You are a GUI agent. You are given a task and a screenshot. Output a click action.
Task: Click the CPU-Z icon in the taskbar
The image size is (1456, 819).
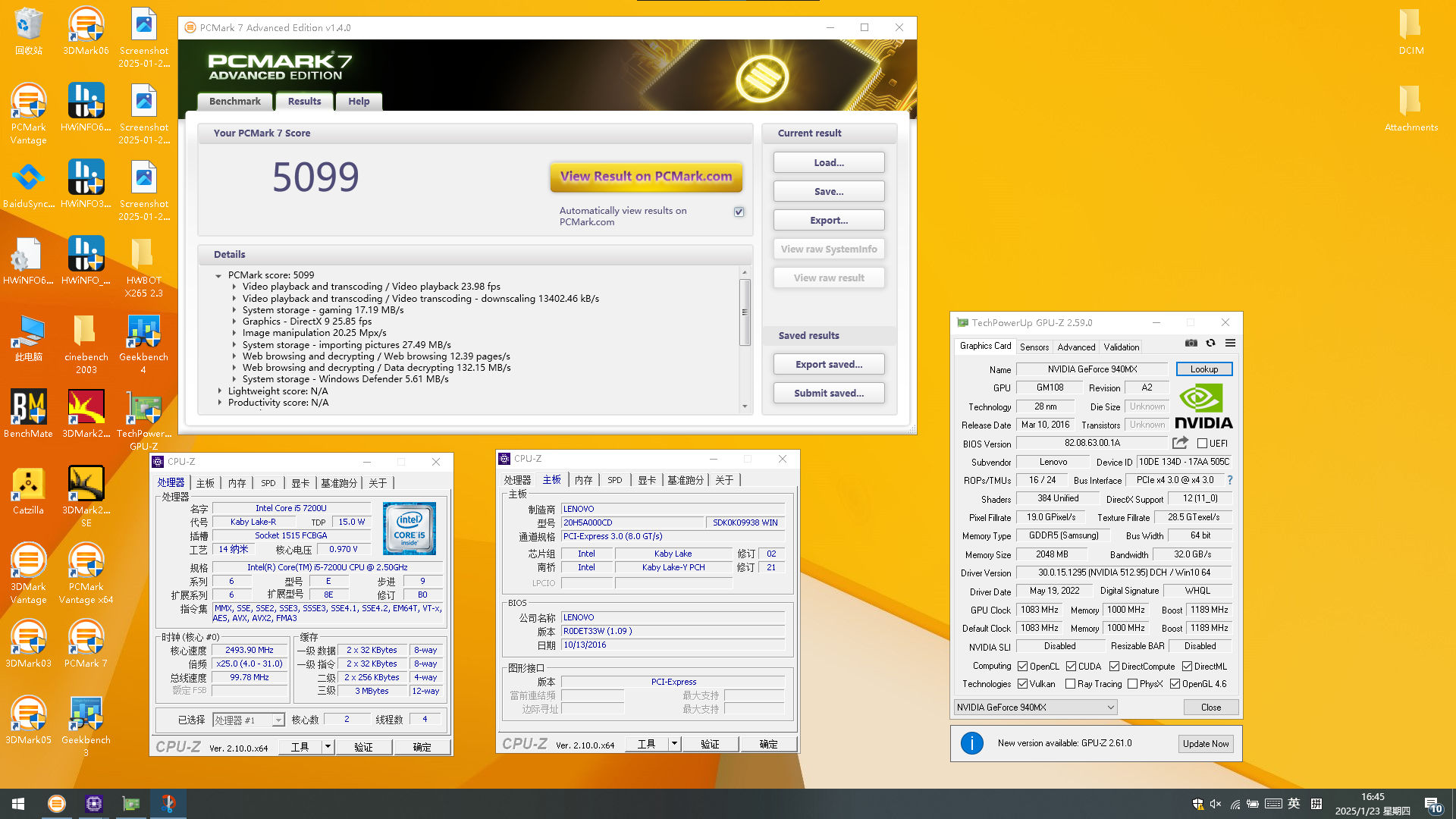tap(93, 804)
